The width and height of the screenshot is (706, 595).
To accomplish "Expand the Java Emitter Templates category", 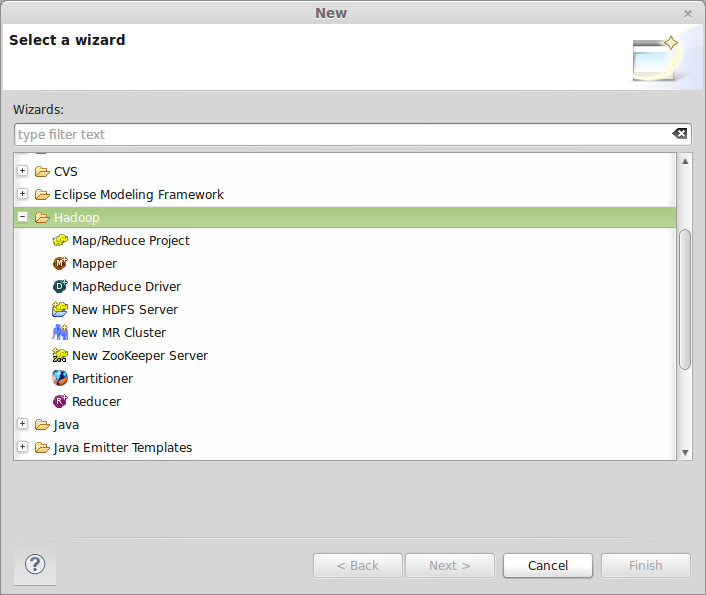I will tap(23, 447).
